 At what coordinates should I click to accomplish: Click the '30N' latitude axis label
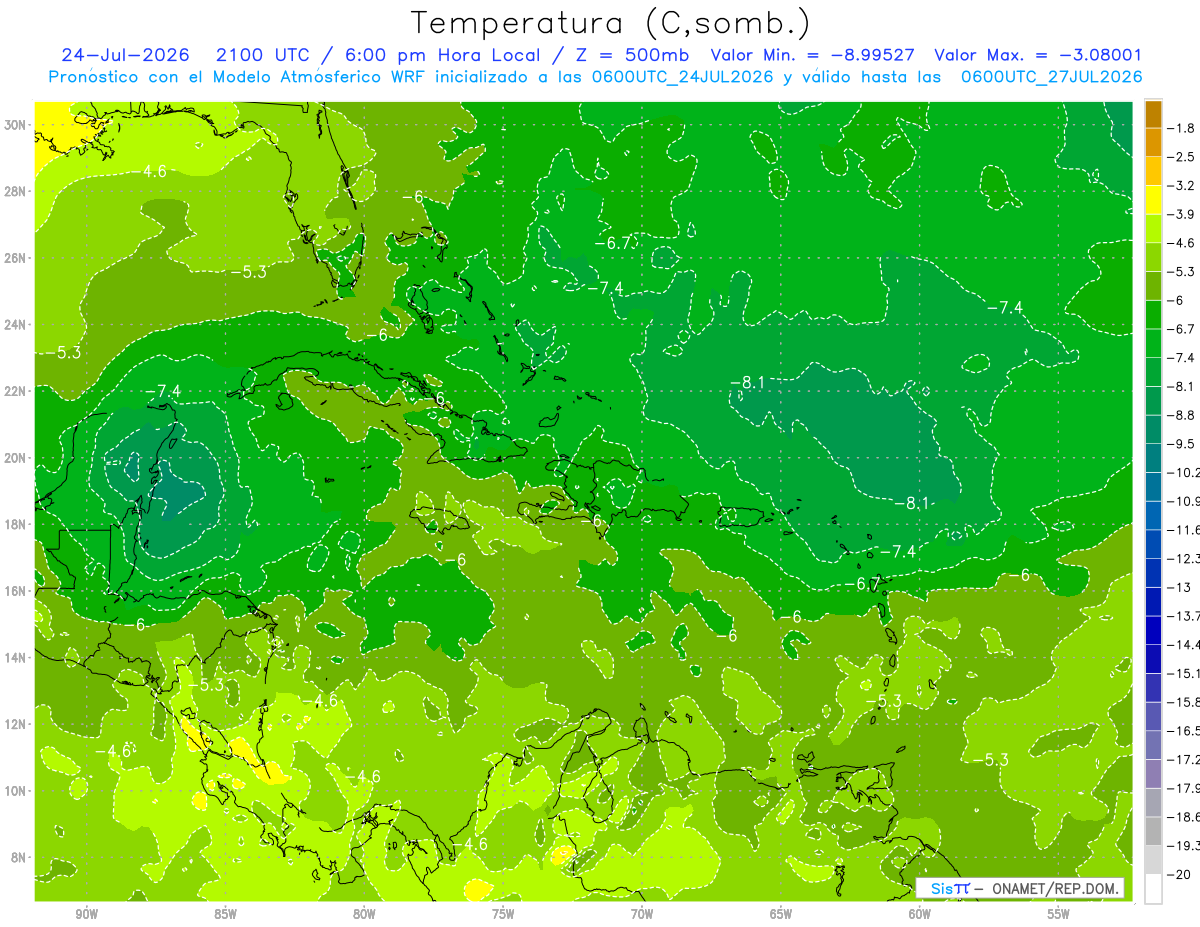17,125
